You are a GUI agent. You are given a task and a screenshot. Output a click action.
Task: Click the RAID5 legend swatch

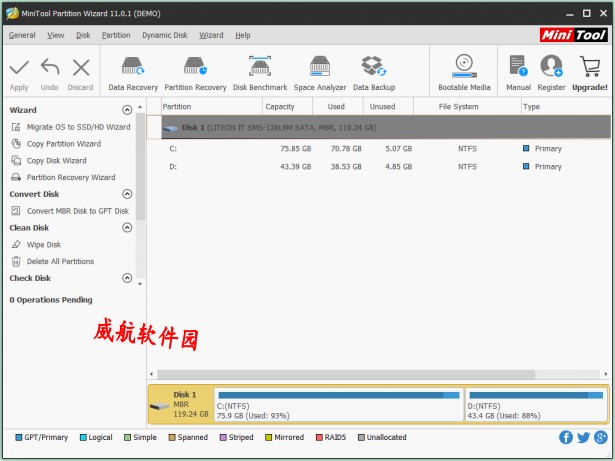pyautogui.click(x=319, y=437)
